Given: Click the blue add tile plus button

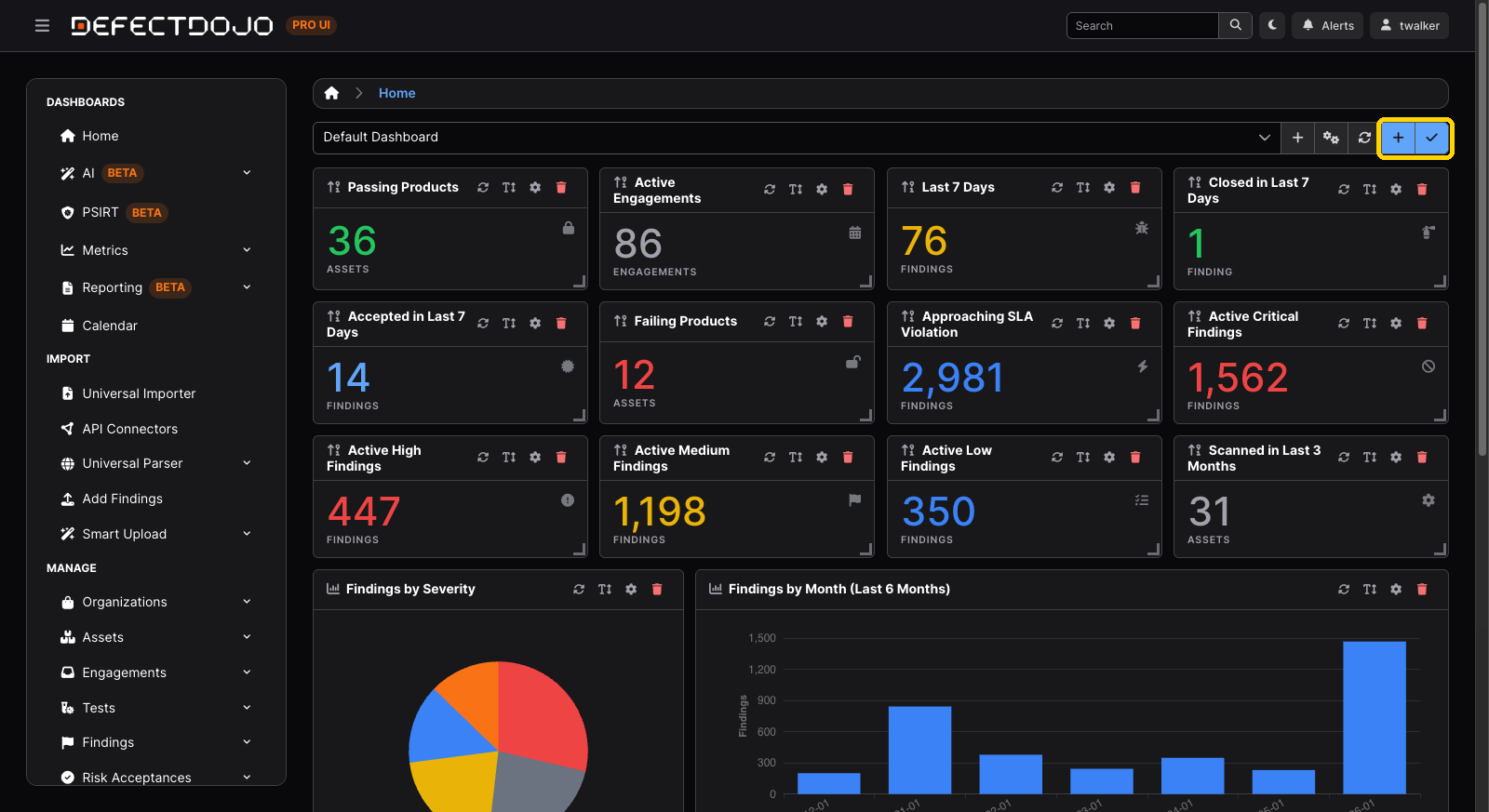Looking at the screenshot, I should [1398, 138].
